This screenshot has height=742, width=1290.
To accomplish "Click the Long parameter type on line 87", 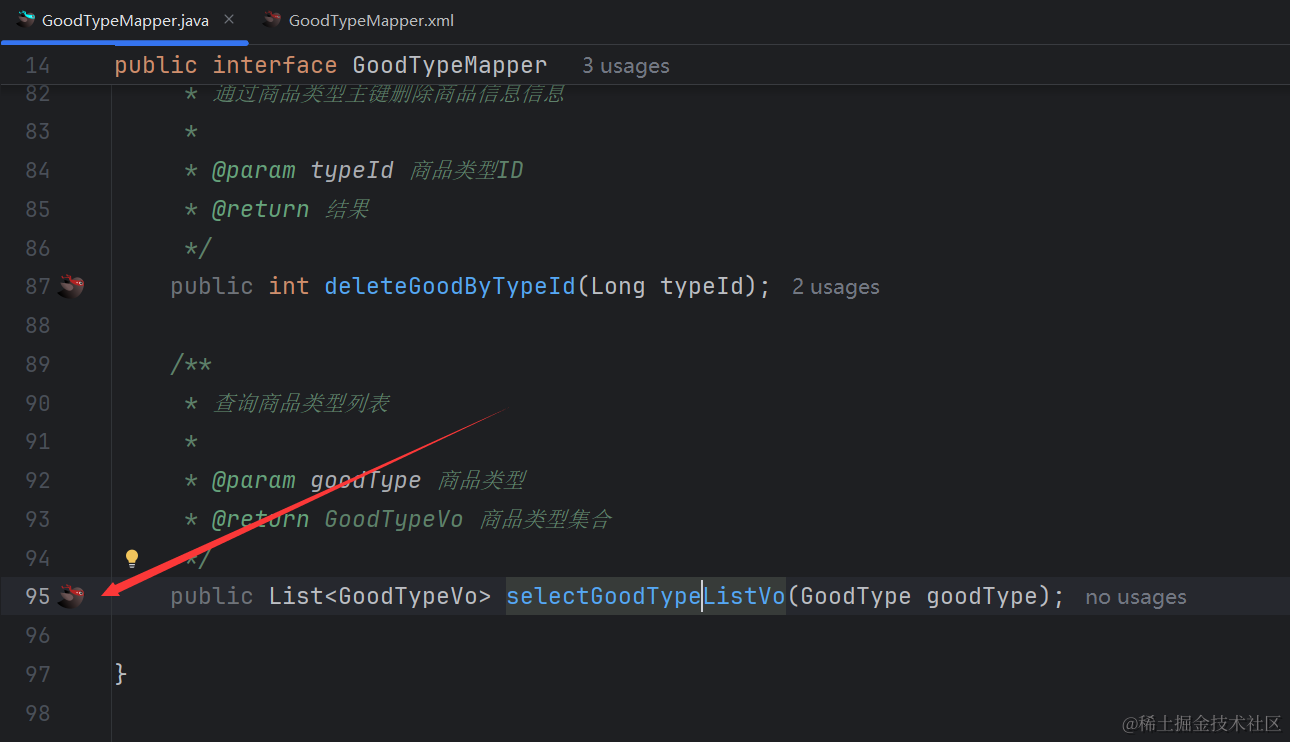I will coord(617,286).
